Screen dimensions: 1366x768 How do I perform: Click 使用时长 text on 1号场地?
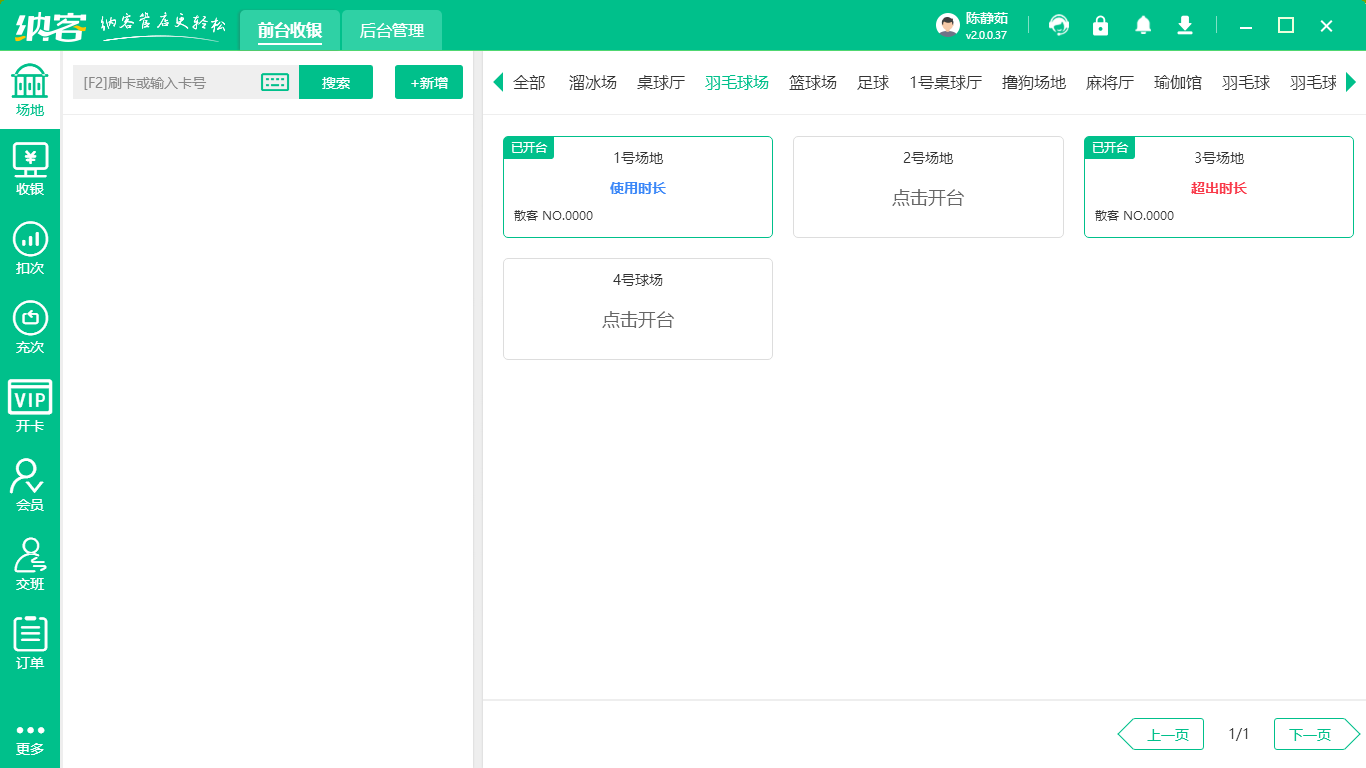pos(638,188)
